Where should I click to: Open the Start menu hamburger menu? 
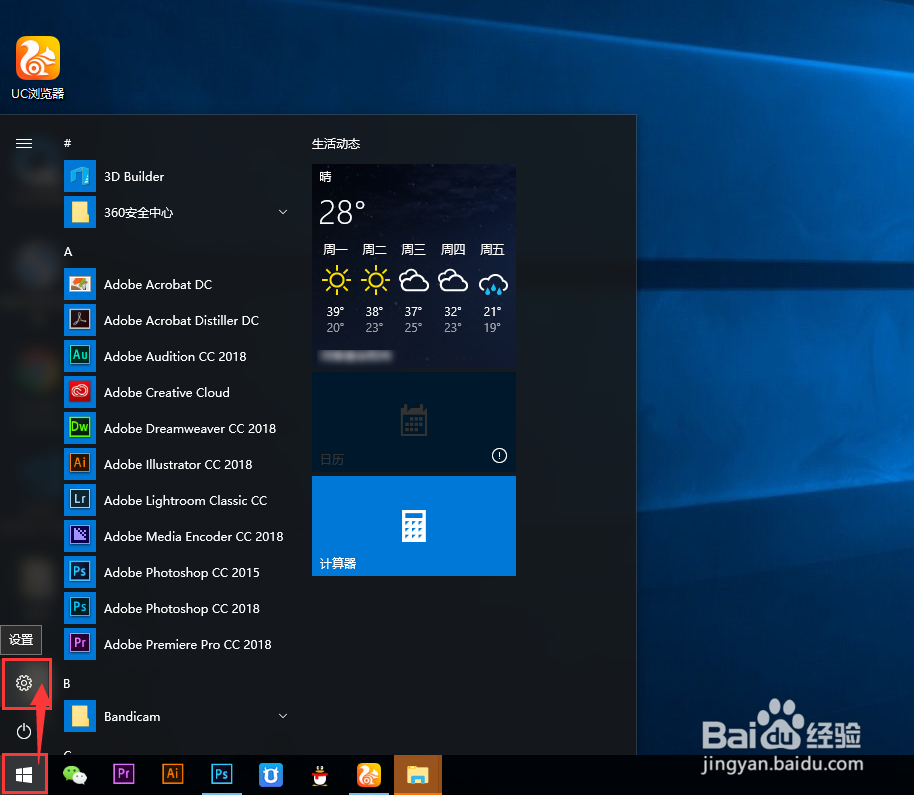(24, 143)
